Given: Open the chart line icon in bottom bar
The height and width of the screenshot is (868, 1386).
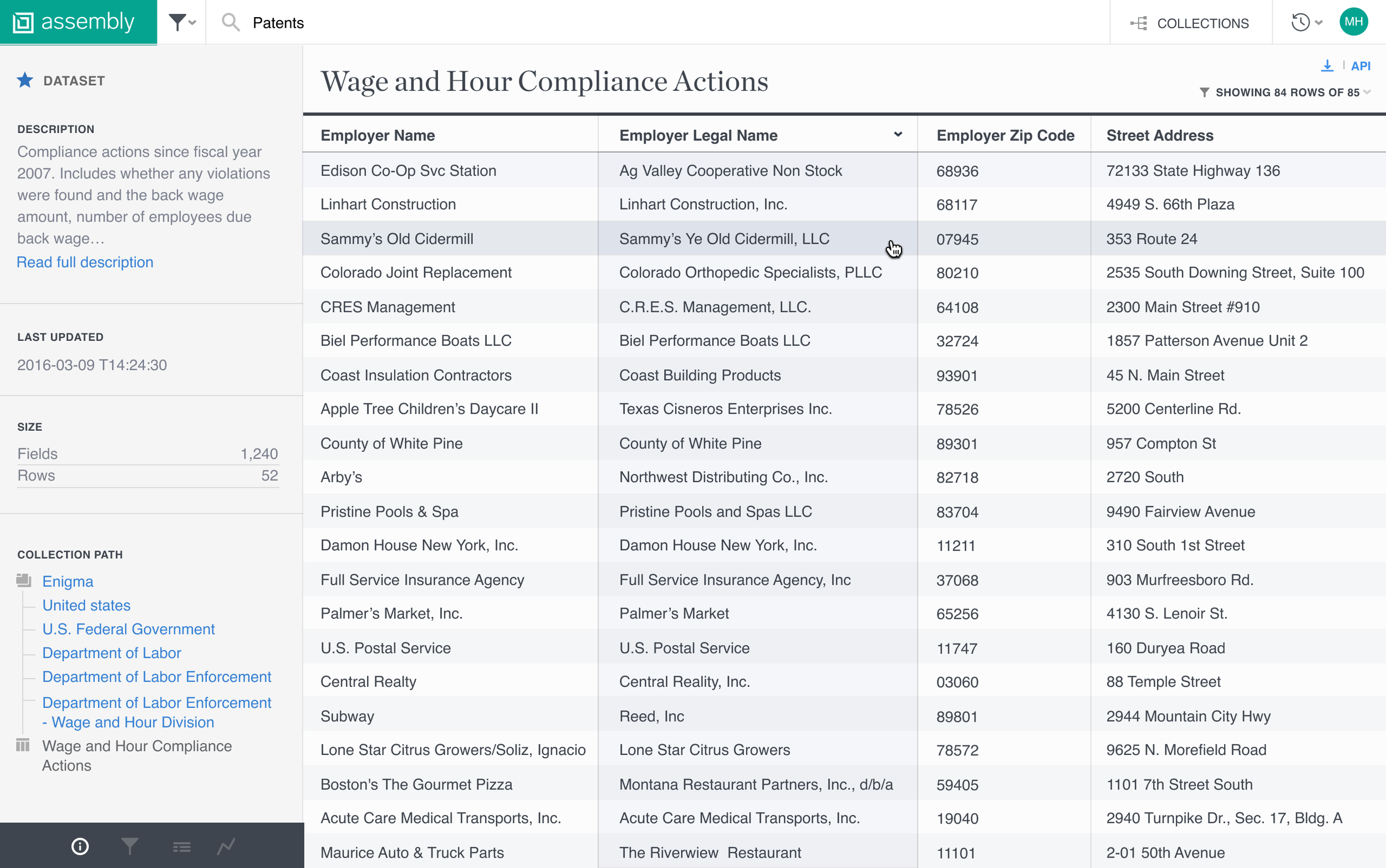Looking at the screenshot, I should tap(226, 846).
